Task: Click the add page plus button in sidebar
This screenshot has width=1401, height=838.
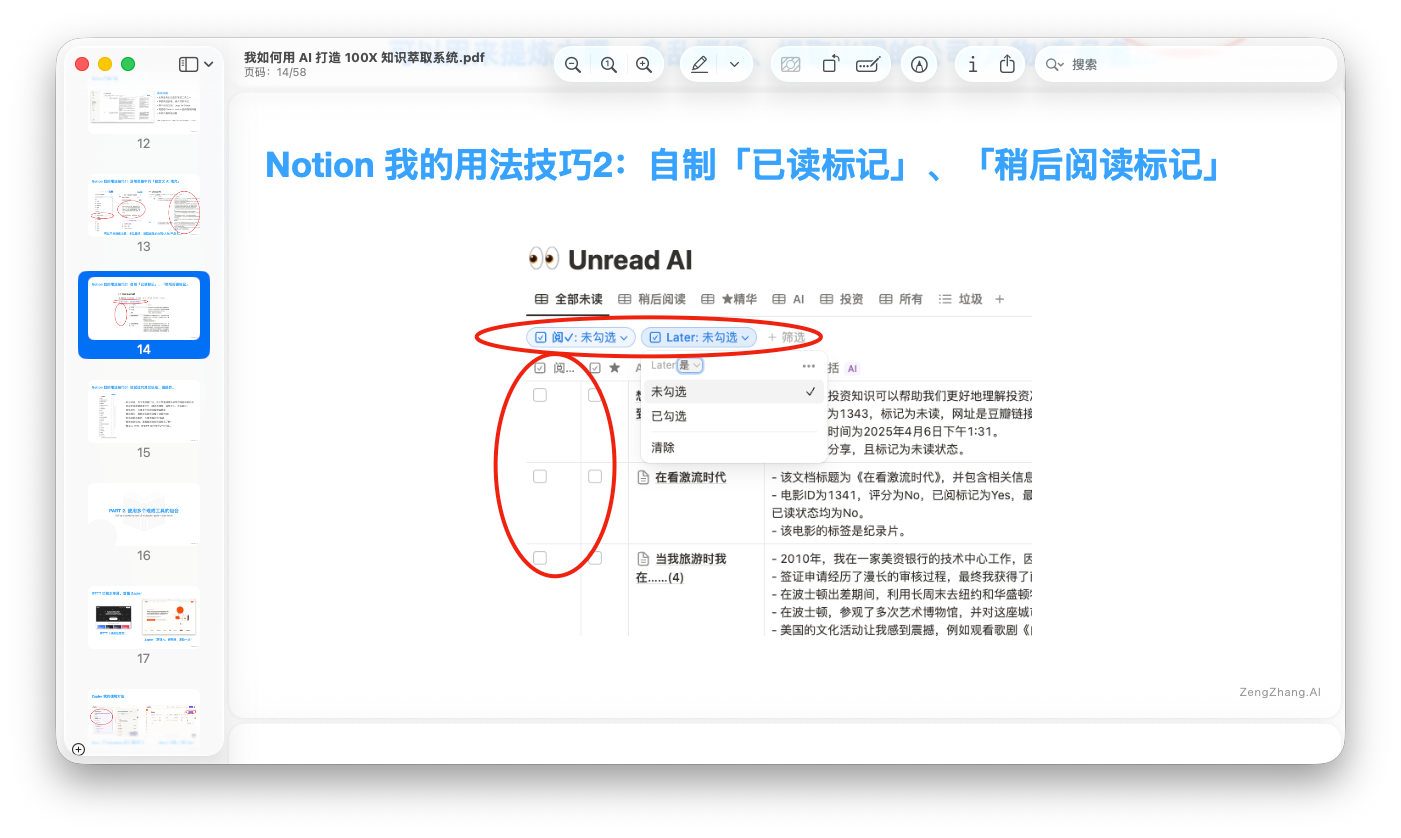Action: tap(79, 749)
